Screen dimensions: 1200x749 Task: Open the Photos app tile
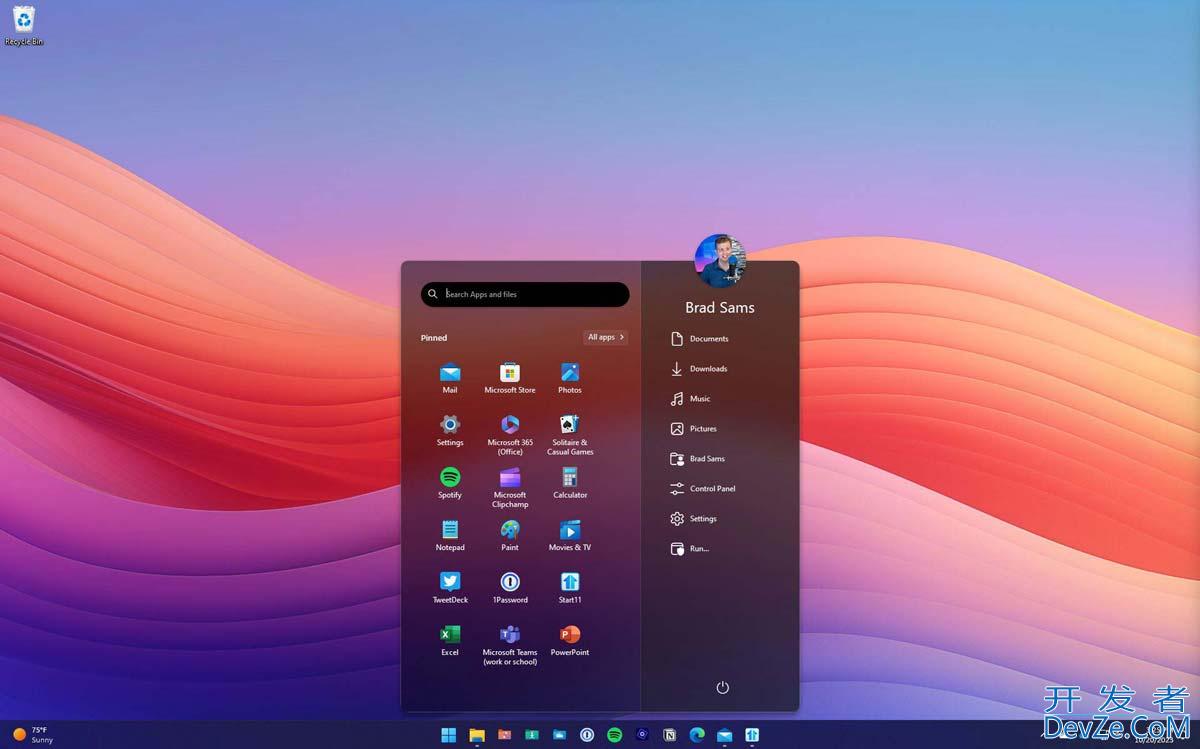click(570, 377)
